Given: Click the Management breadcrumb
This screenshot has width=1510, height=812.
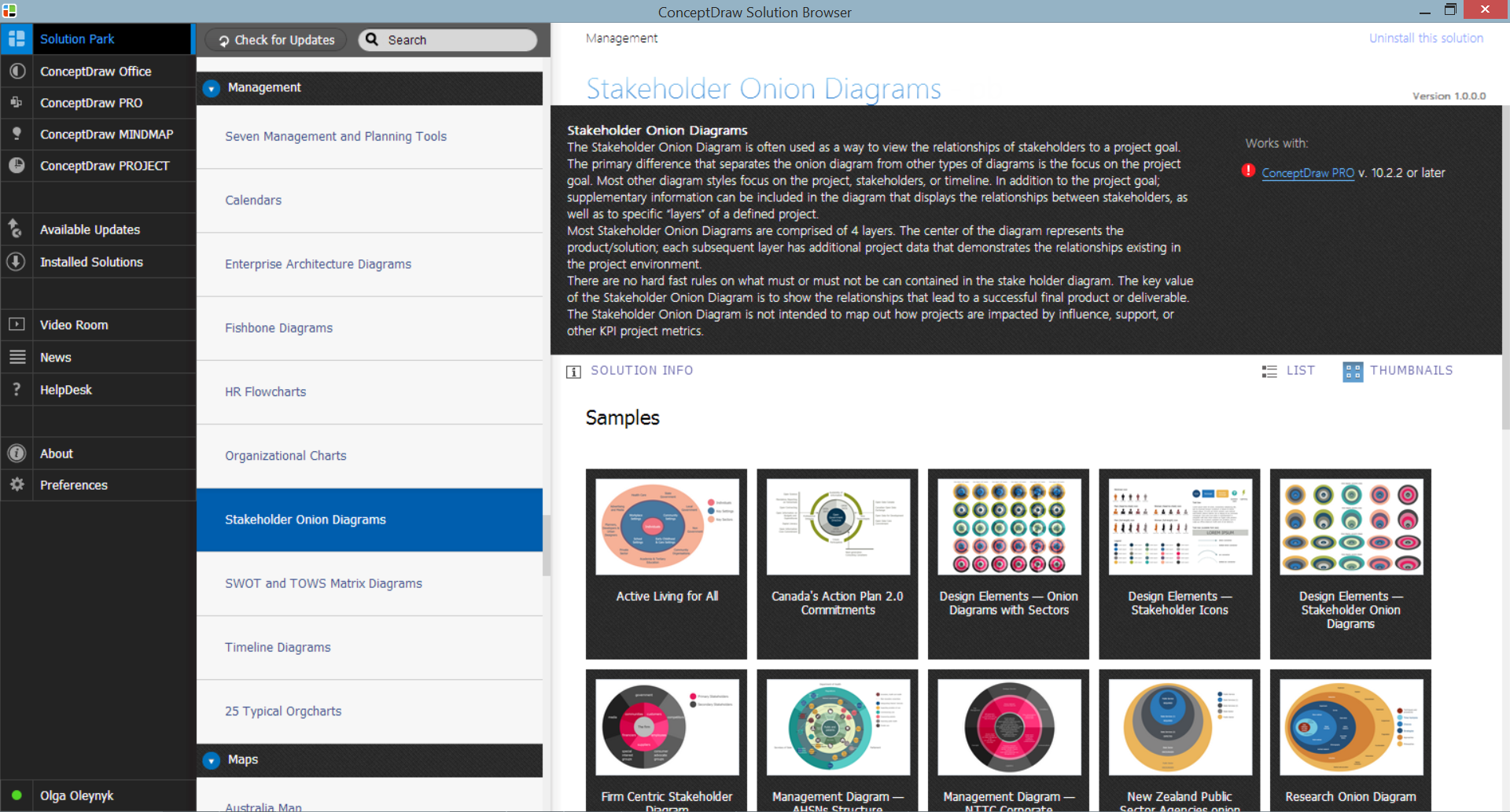Looking at the screenshot, I should pos(621,38).
